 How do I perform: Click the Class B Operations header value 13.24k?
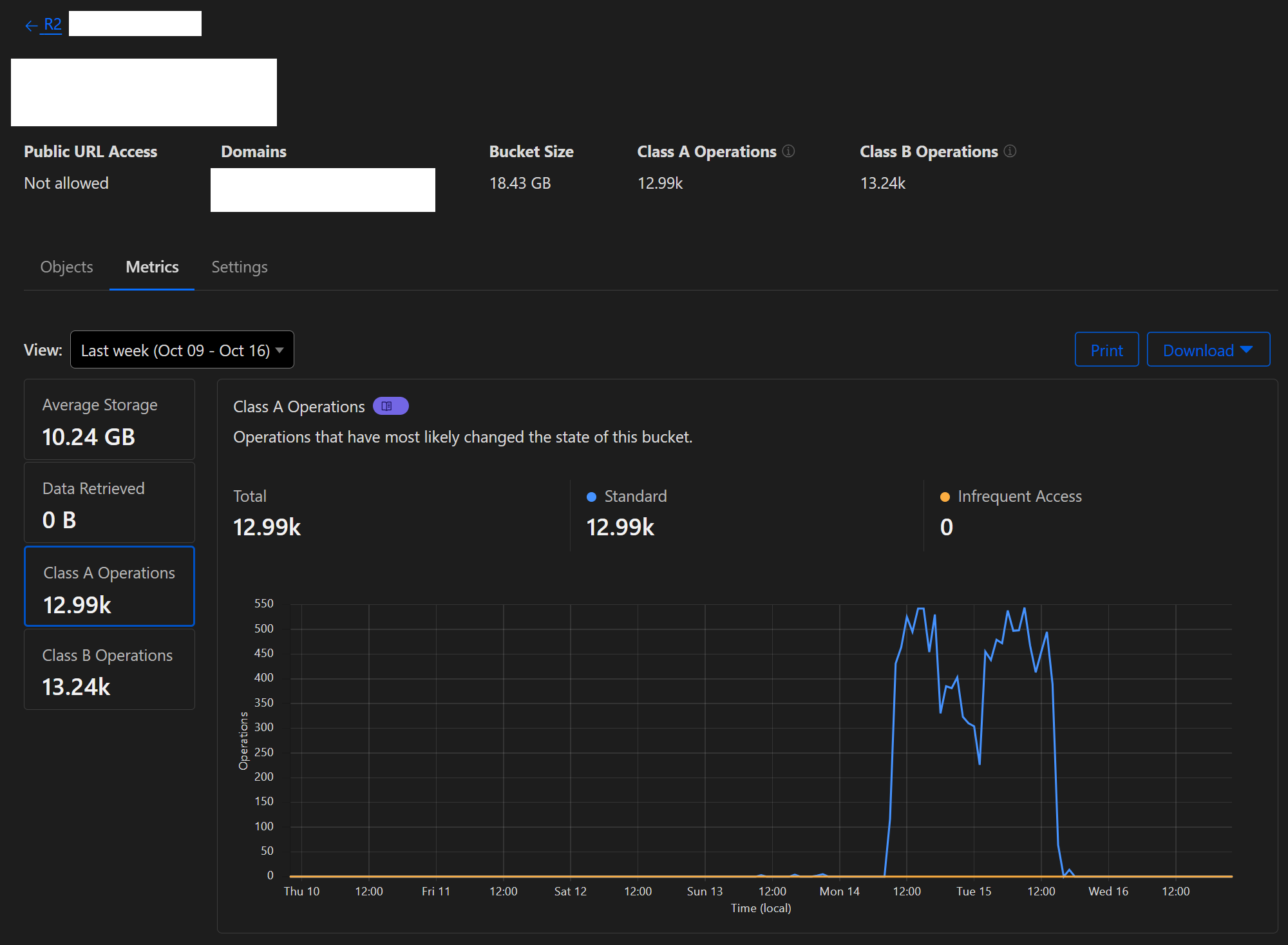[x=883, y=183]
